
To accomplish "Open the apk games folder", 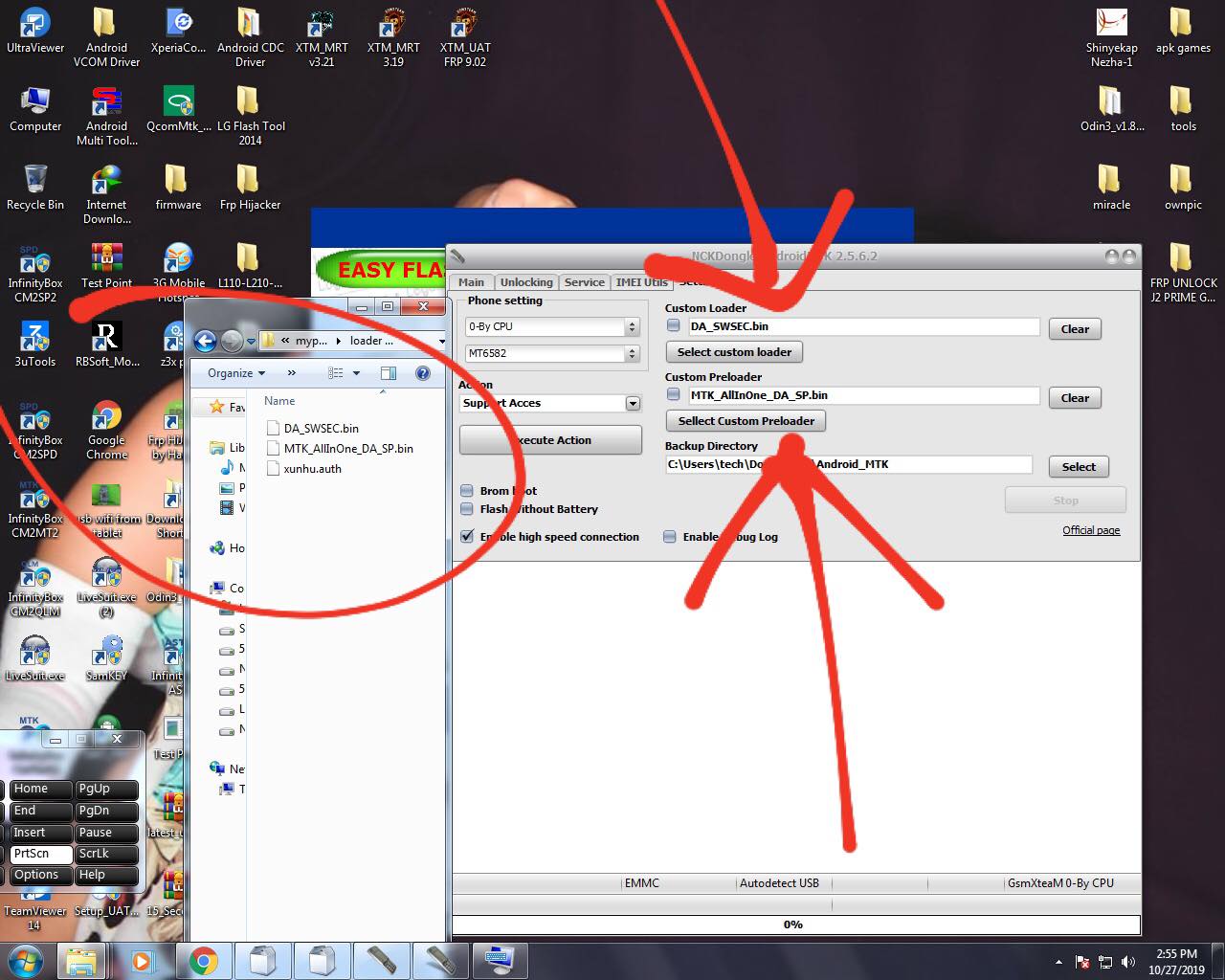I will tap(1183, 32).
